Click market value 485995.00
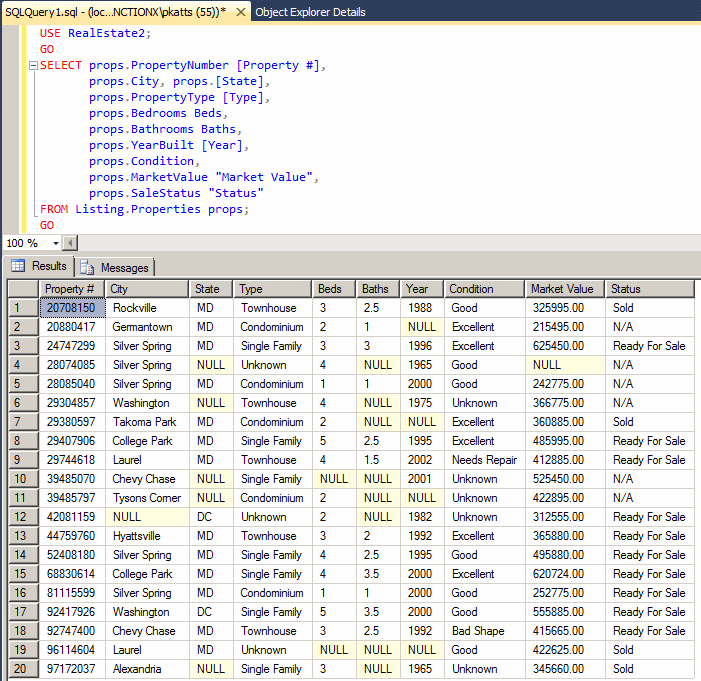This screenshot has width=701, height=681. pos(565,441)
